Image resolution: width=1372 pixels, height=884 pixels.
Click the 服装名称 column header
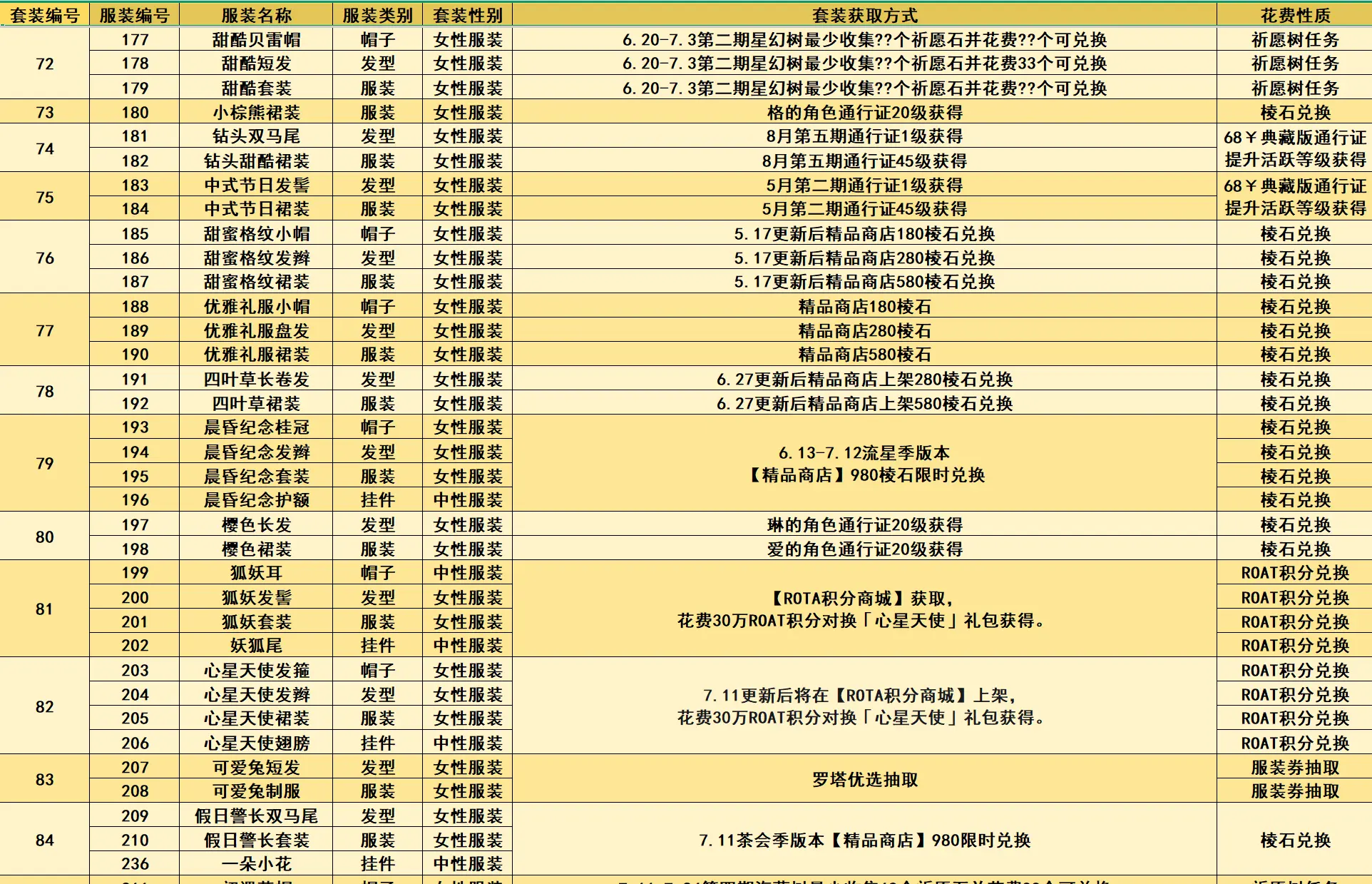coord(256,15)
